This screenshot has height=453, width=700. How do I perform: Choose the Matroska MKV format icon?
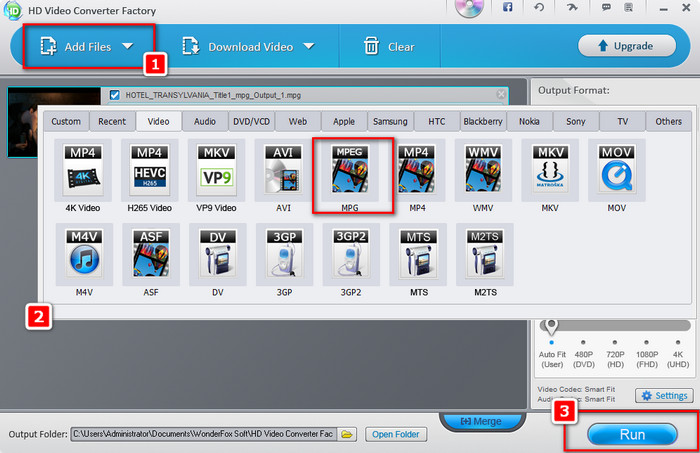(x=550, y=170)
